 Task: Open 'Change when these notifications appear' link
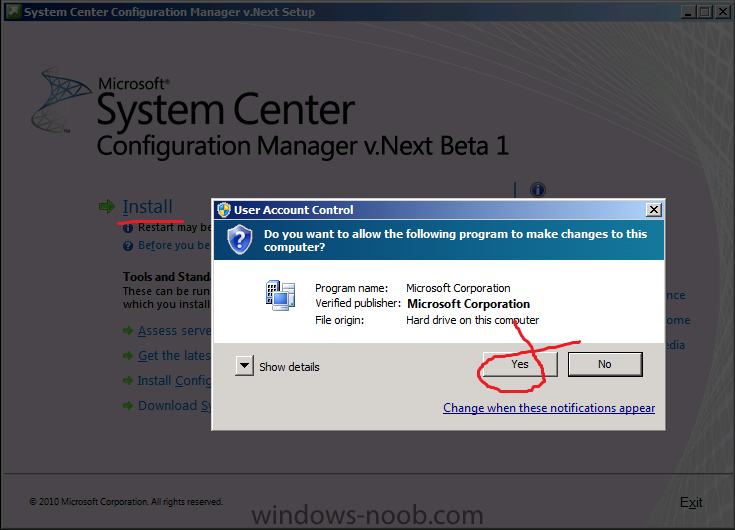(549, 408)
